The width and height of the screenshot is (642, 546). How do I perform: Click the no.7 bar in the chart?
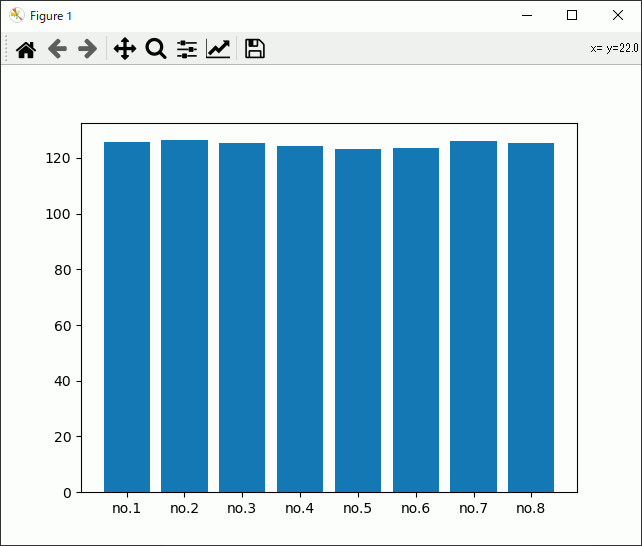click(473, 317)
